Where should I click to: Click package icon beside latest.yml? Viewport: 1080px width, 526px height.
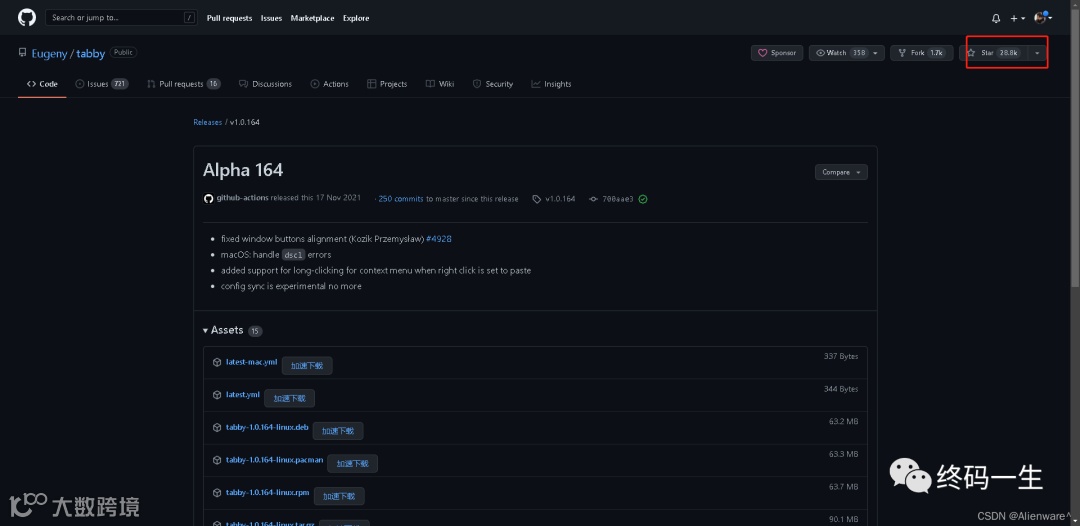[x=217, y=394]
